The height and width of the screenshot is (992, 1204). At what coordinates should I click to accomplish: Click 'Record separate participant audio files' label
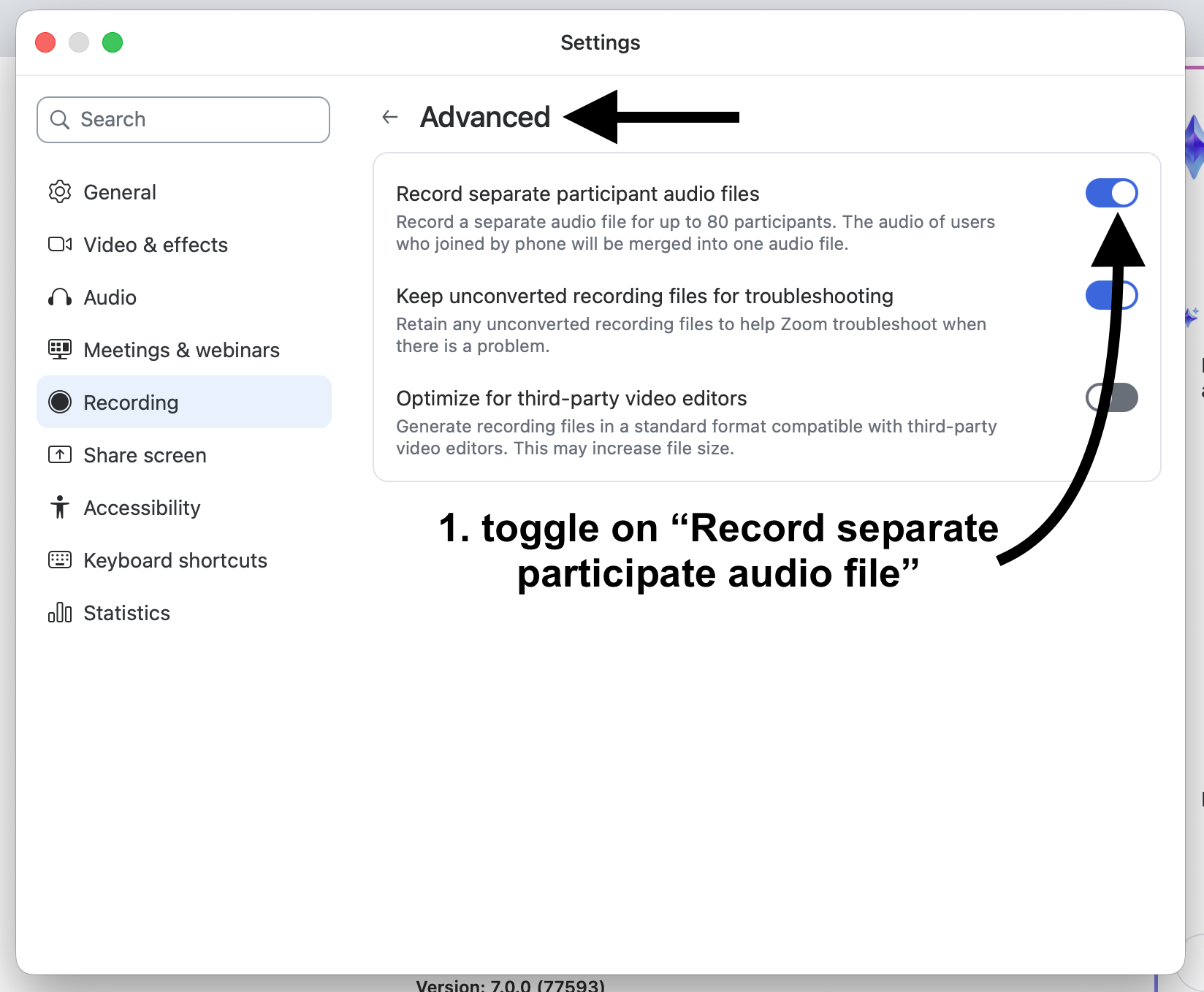pos(578,194)
